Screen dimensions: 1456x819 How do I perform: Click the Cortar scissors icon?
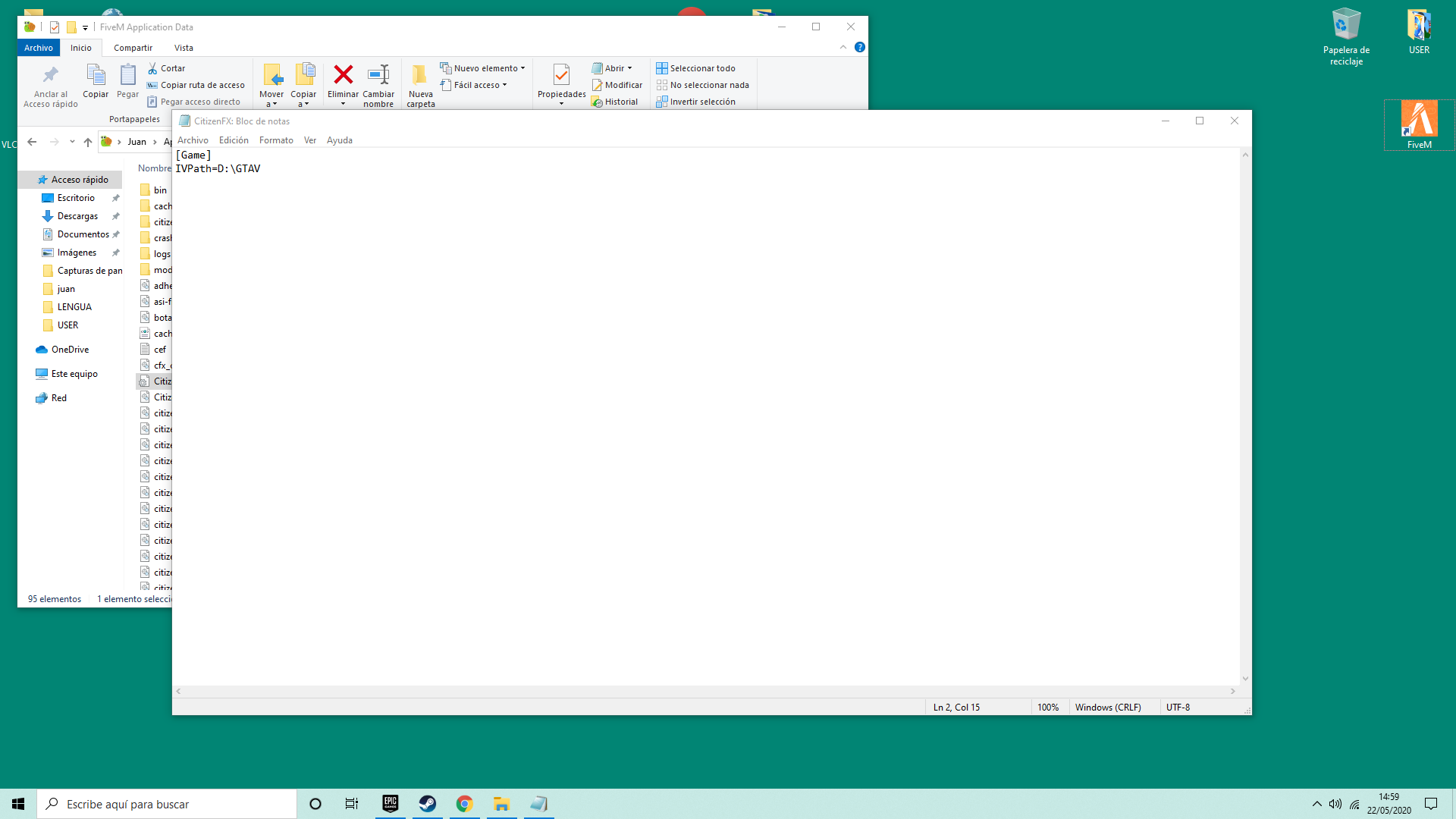point(152,68)
